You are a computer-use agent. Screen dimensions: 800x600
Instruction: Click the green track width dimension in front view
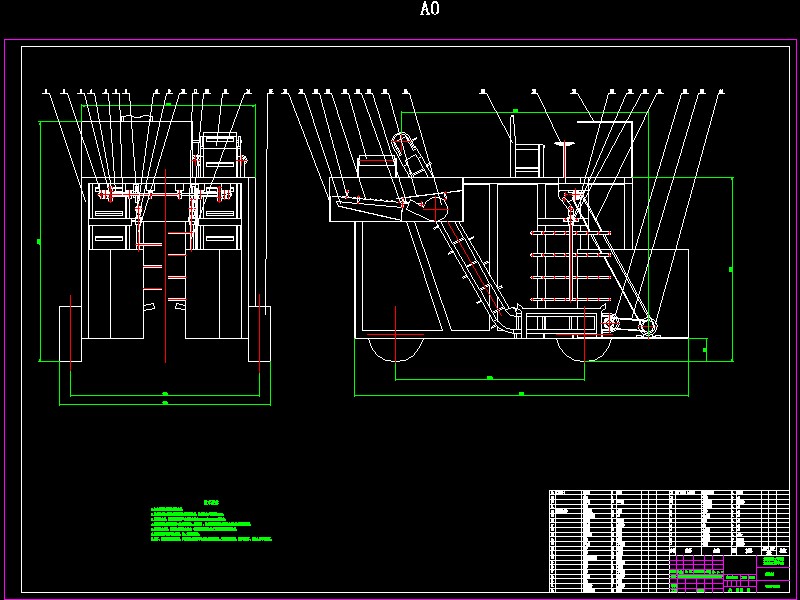[165, 394]
